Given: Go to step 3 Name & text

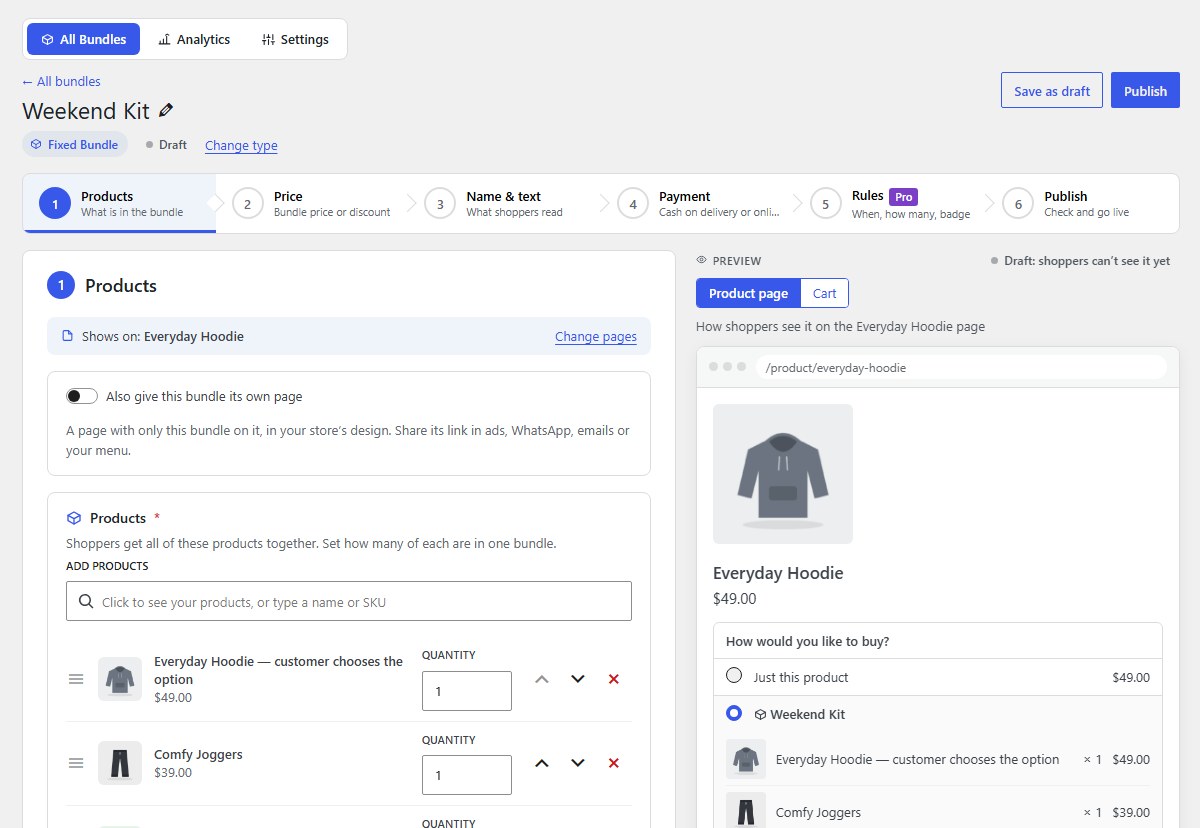Looking at the screenshot, I should click(x=505, y=204).
